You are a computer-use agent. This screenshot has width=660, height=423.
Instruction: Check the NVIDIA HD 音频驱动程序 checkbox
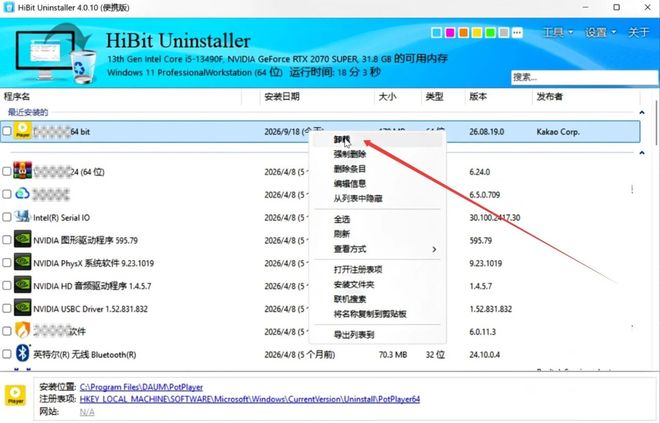click(x=7, y=285)
